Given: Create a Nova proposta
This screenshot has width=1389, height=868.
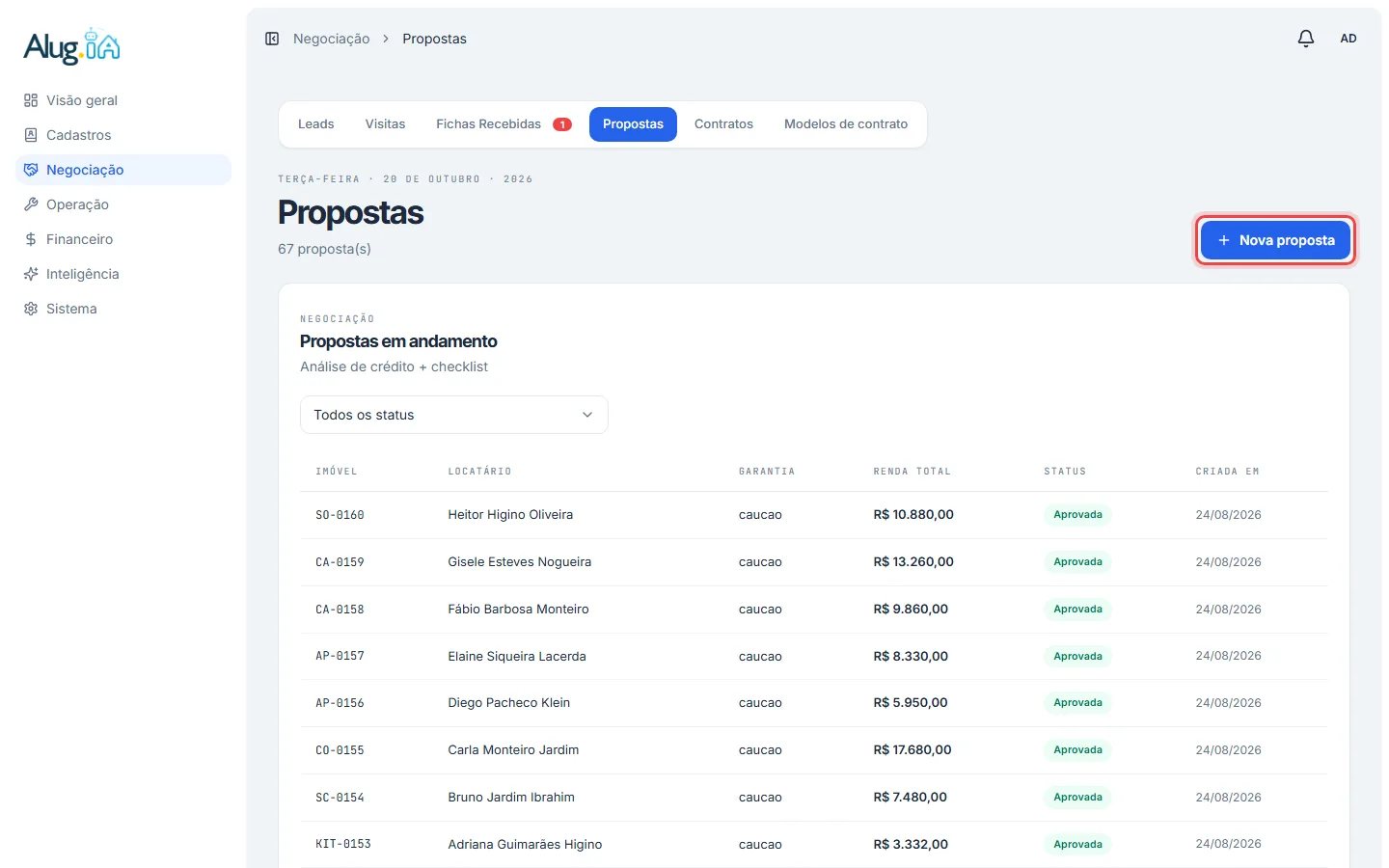Looking at the screenshot, I should coord(1275,240).
